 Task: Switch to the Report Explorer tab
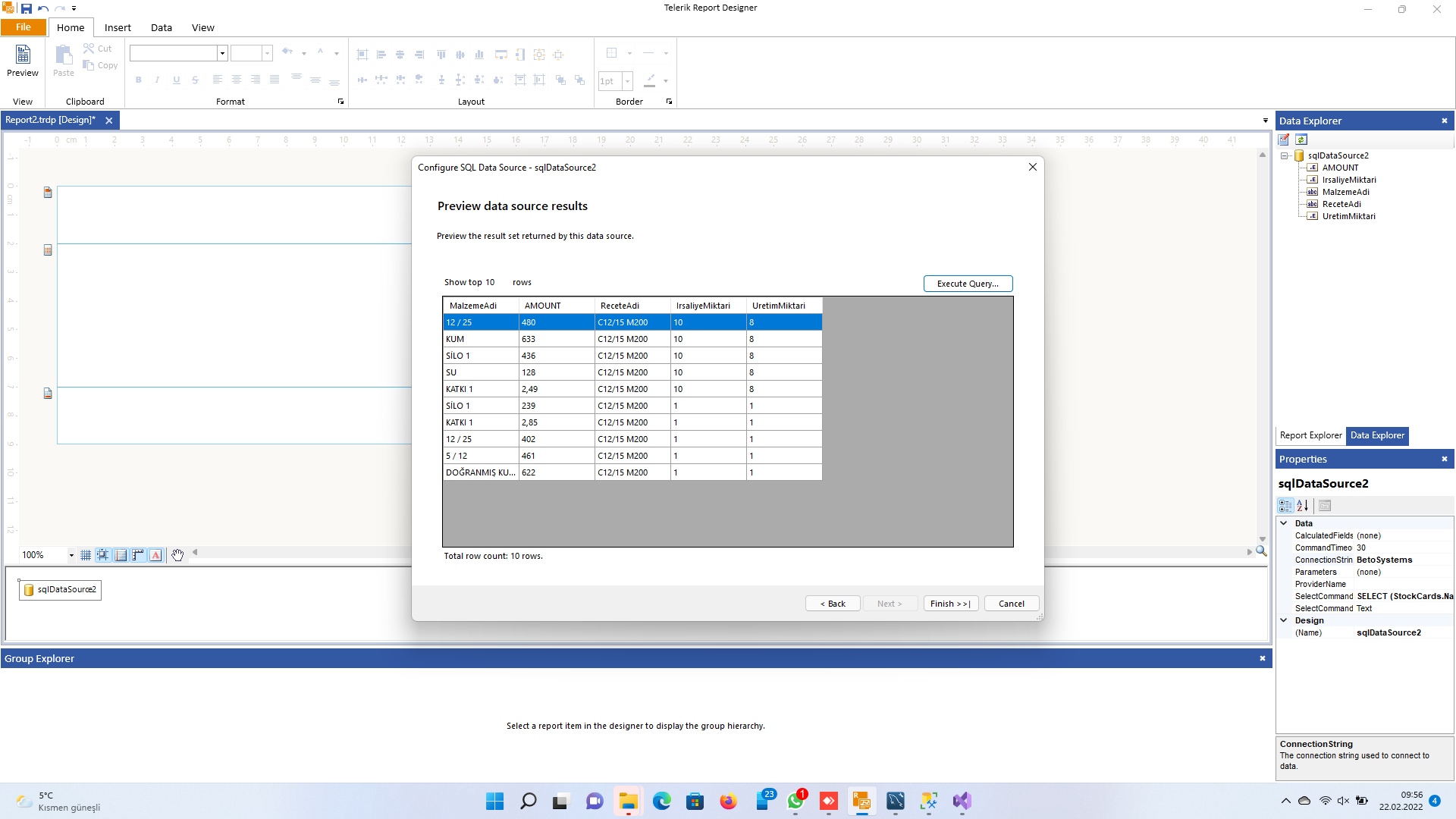pyautogui.click(x=1310, y=435)
